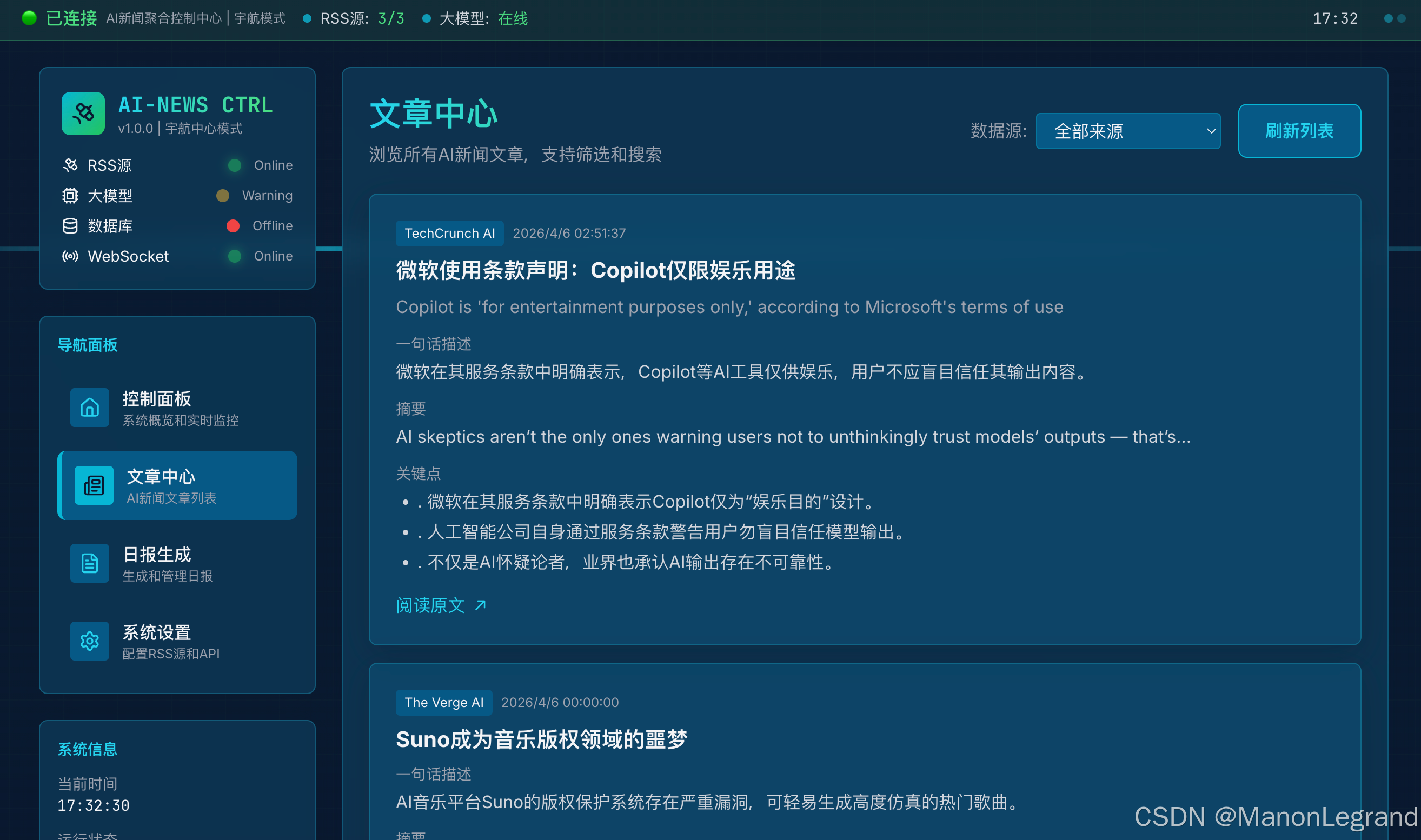
Task: Click the WebSocket broadcast icon
Action: click(70, 256)
